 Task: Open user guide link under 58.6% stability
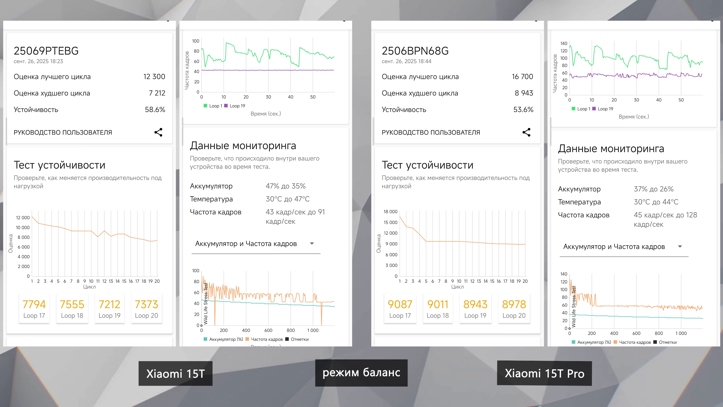pyautogui.click(x=63, y=132)
